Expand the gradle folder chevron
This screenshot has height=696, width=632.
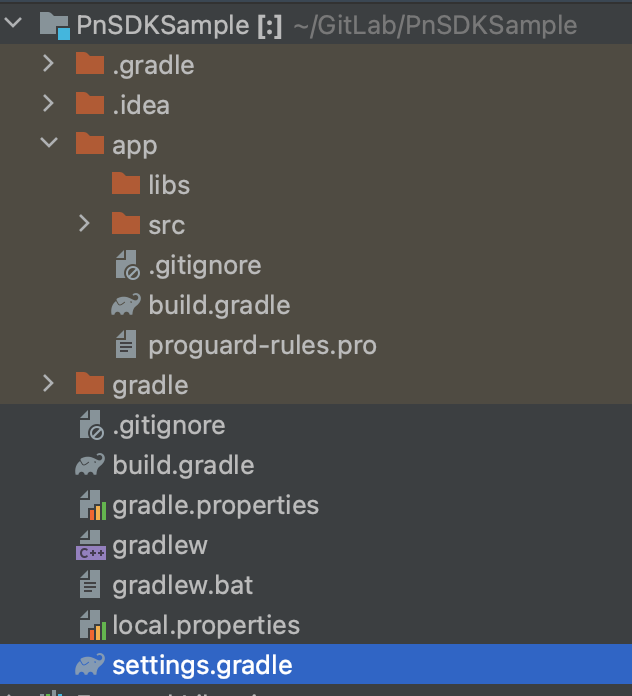tap(48, 384)
